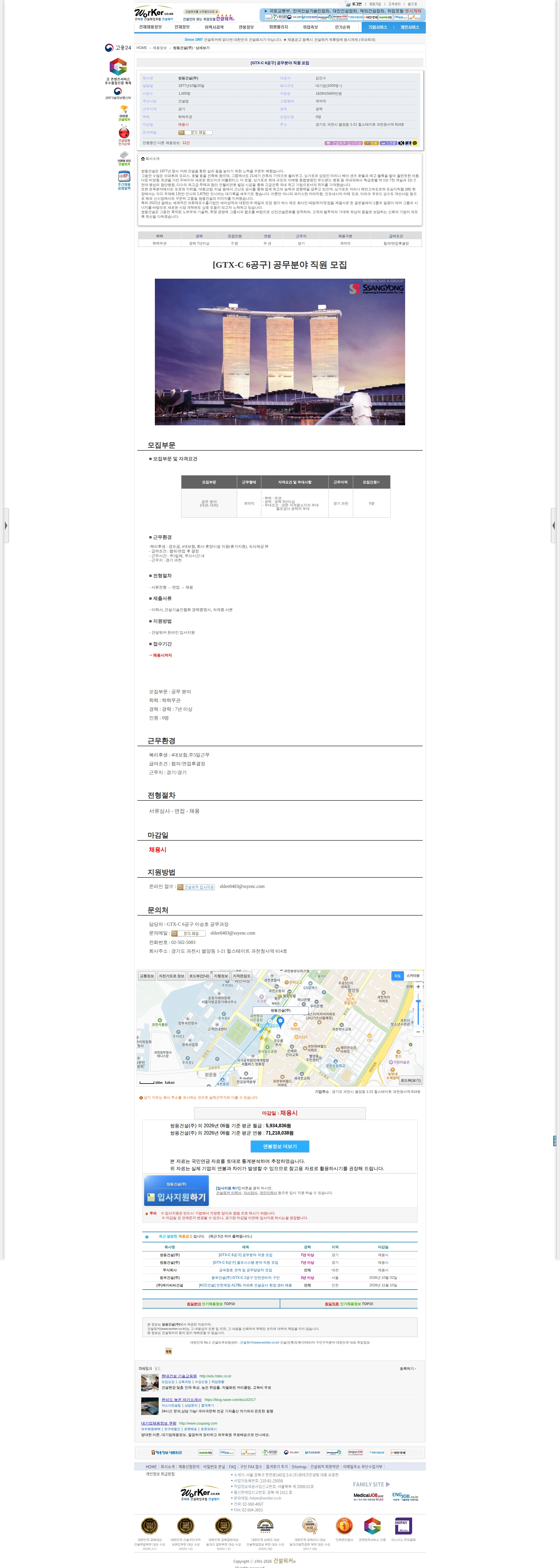
Task: Open 현대건설 기술교육원 ad link
Action: click(179, 1376)
